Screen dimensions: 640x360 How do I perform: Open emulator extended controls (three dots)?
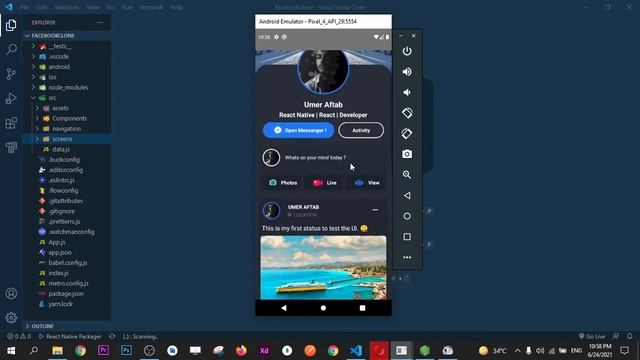click(407, 257)
